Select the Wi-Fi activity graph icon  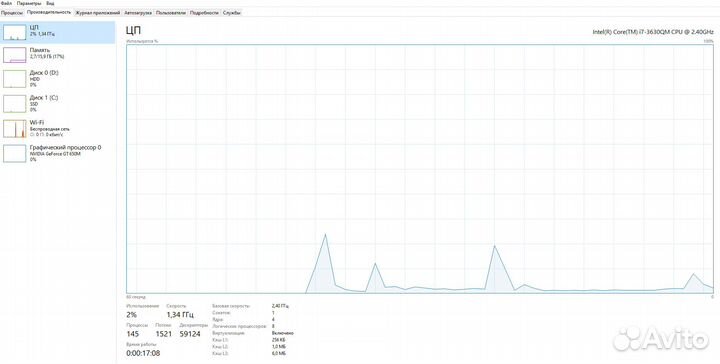click(15, 129)
